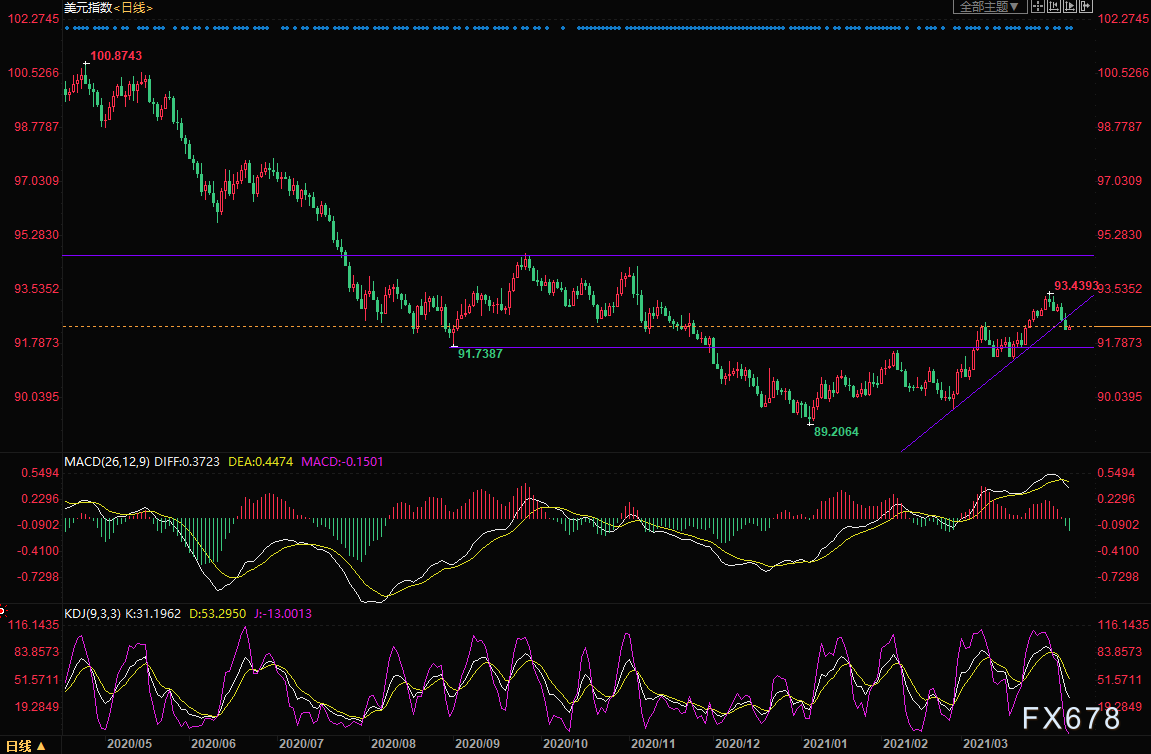The width and height of the screenshot is (1151, 754).
Task: Click the 2020/12 date axis label
Action: coord(737,744)
